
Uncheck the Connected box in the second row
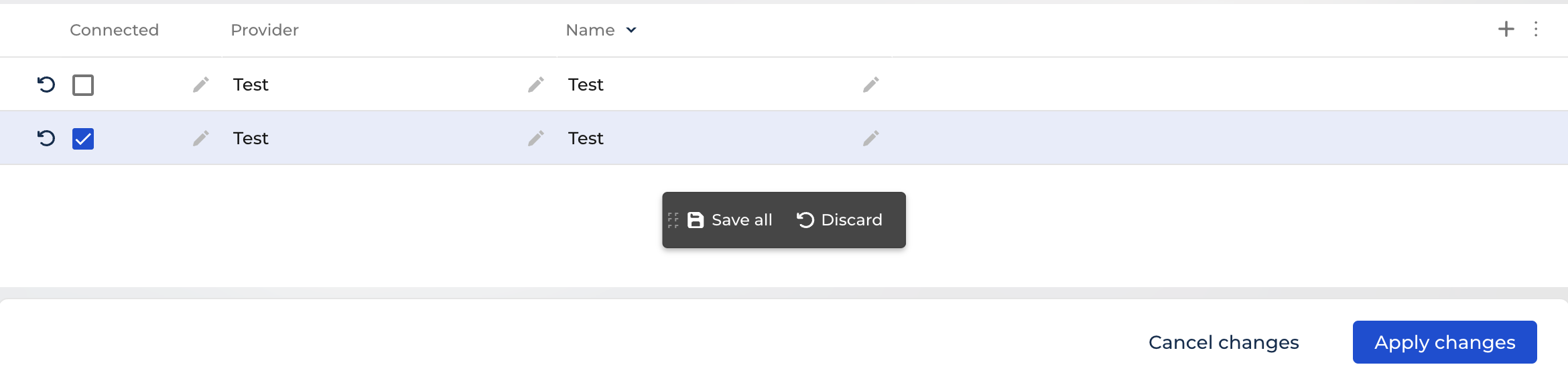83,139
